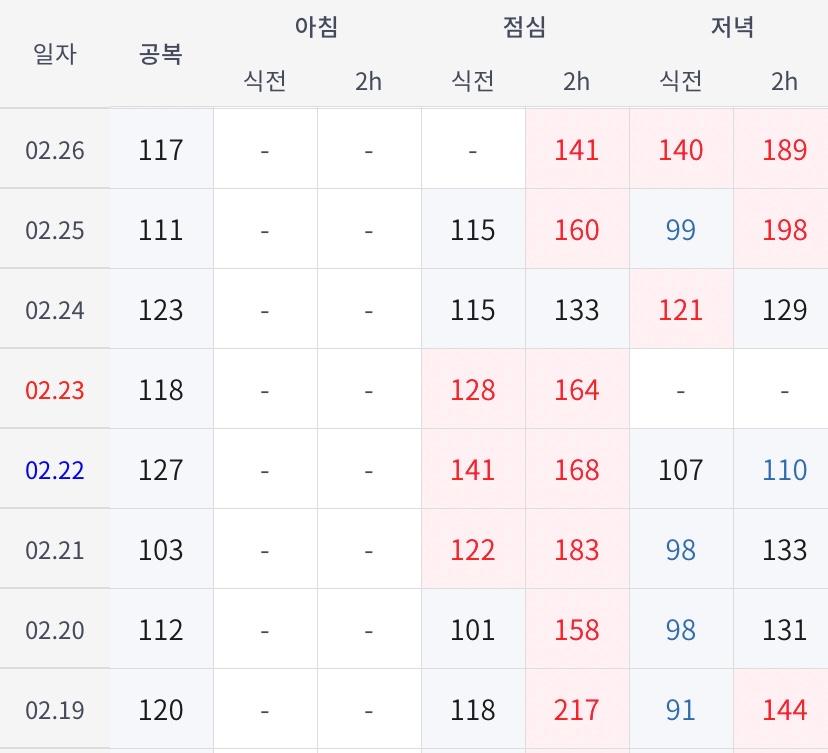The height and width of the screenshot is (753, 828).
Task: Click the 저녁 column group header
Action: tap(732, 27)
